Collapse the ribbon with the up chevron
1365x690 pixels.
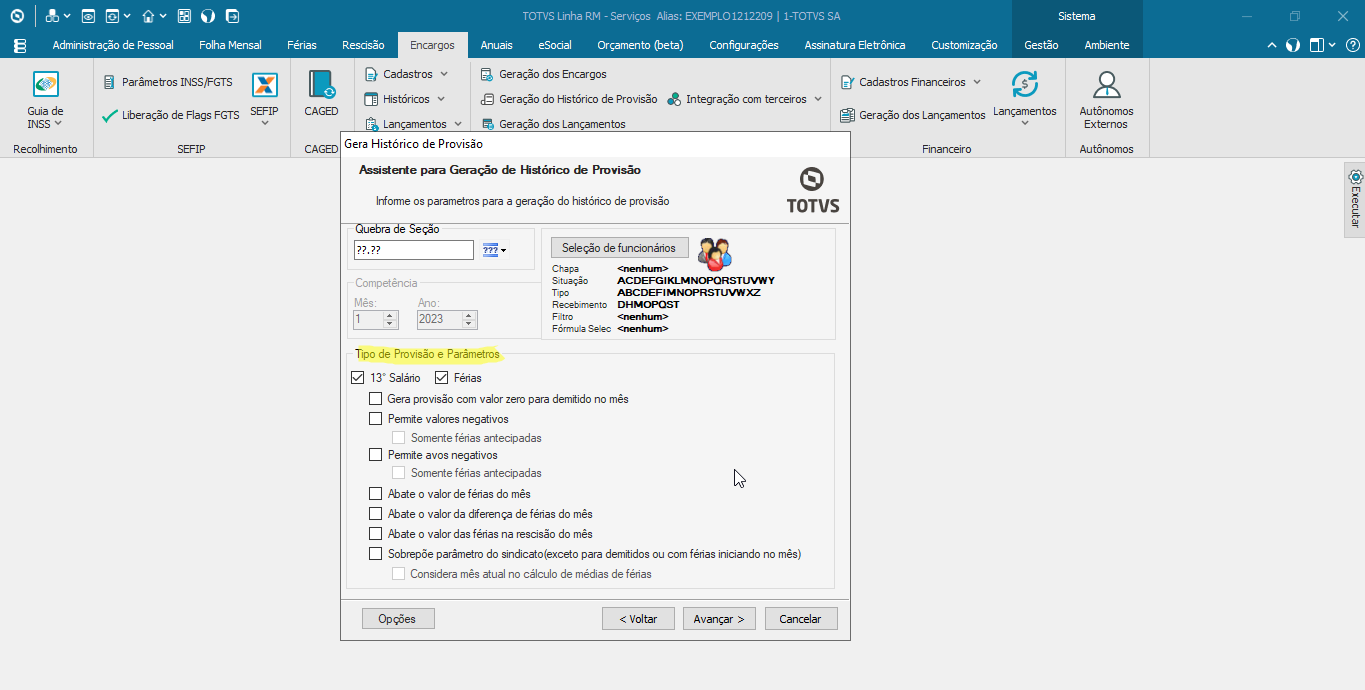pos(1272,45)
